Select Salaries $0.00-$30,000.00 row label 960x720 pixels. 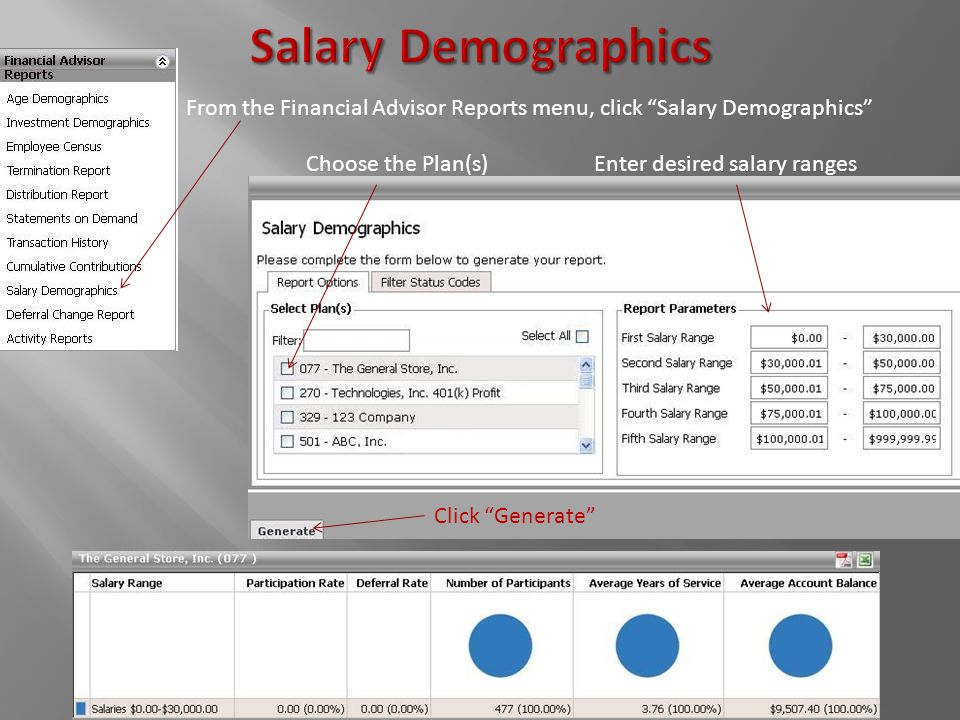[x=154, y=709]
